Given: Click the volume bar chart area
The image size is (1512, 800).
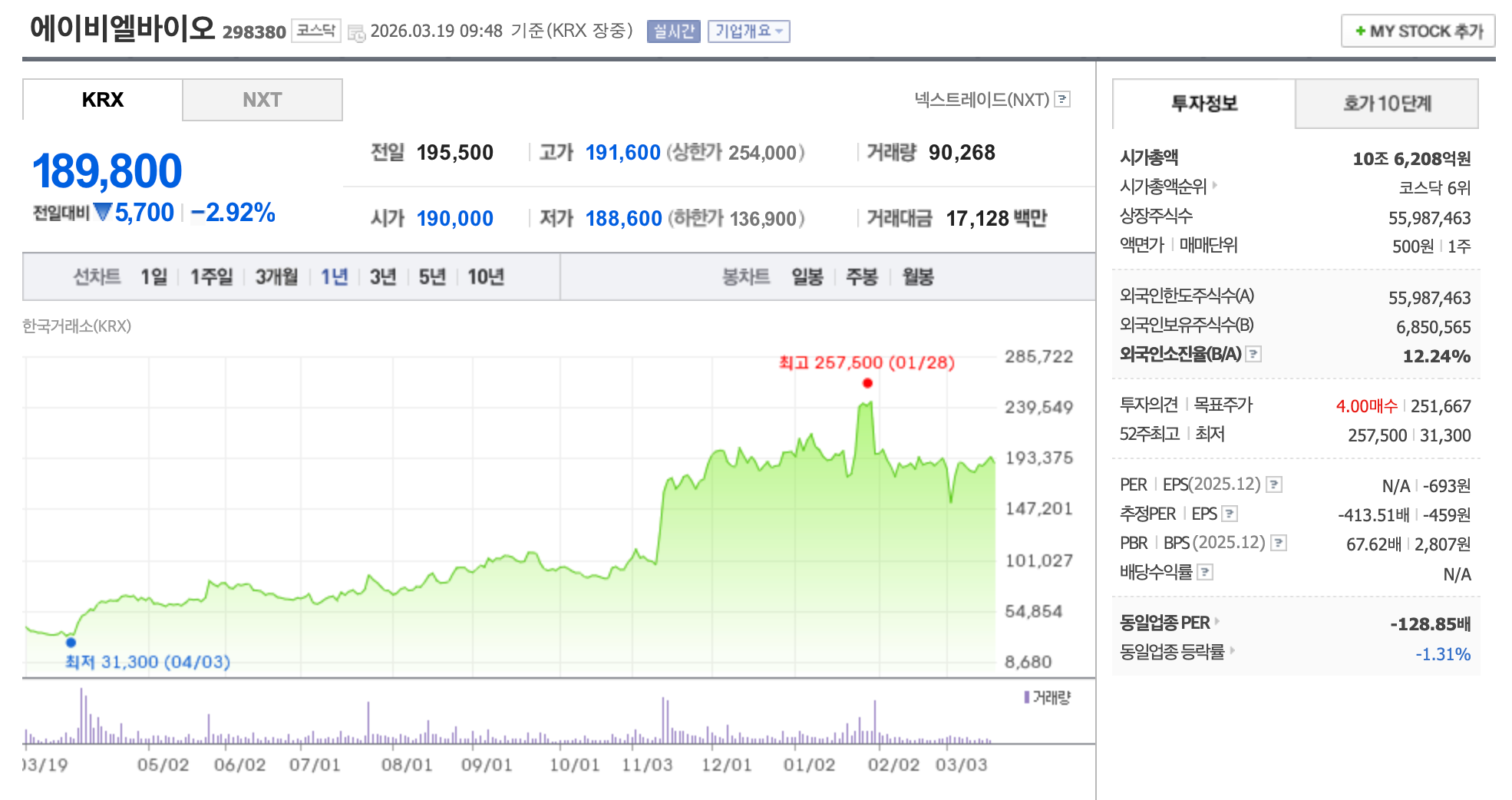Looking at the screenshot, I should coord(510,716).
